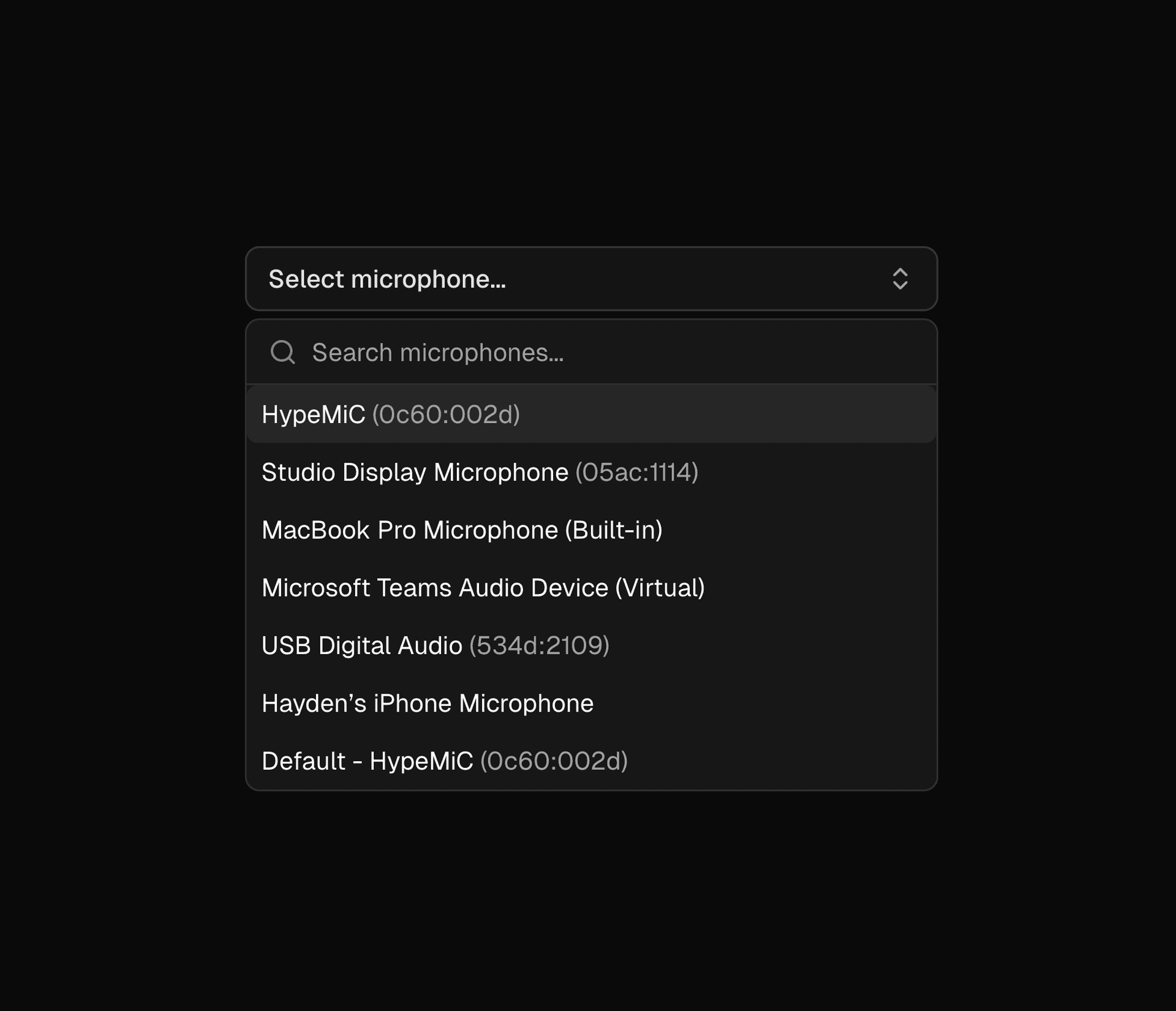Click the 'Select microphone...' placeholder text
The width and height of the screenshot is (1176, 1011).
[387, 279]
